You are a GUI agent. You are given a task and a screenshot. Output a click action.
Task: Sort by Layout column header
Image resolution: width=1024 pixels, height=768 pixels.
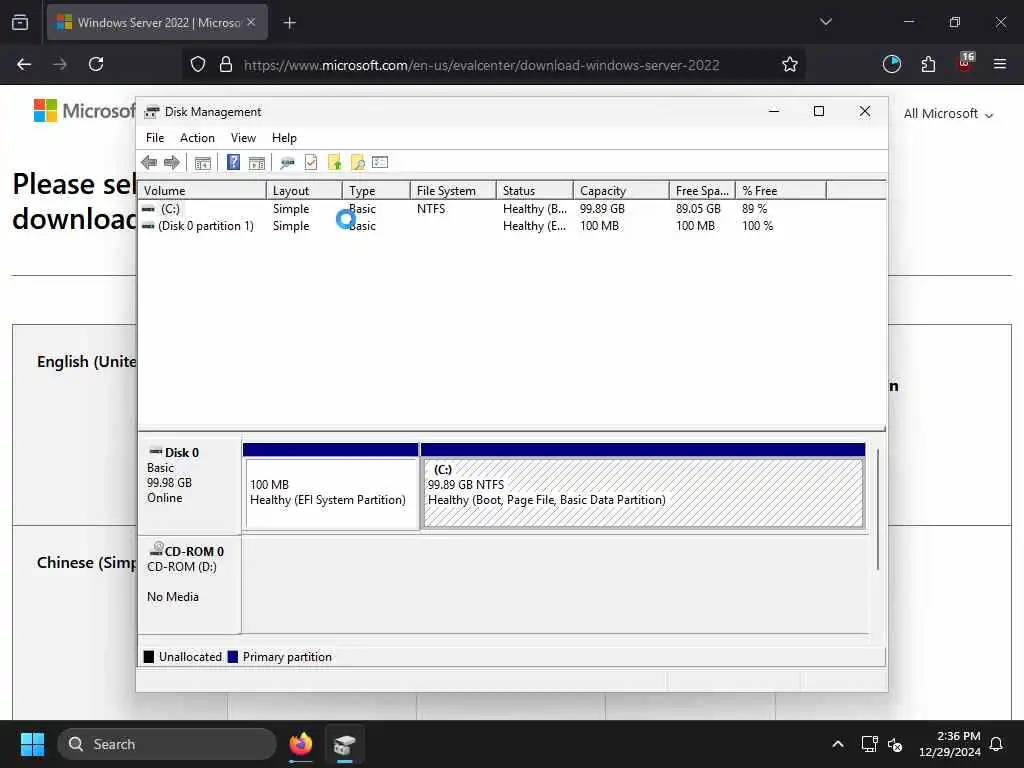point(304,191)
